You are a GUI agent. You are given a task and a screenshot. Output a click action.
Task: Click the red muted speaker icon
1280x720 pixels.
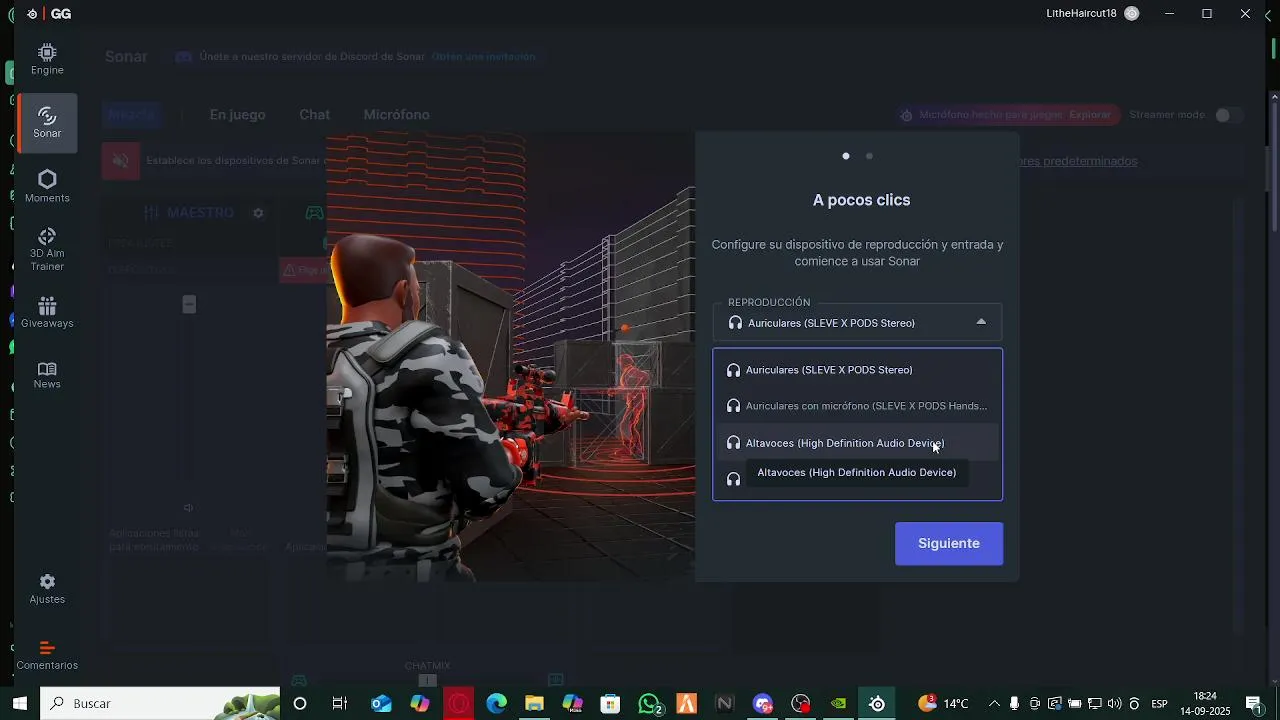pos(121,161)
